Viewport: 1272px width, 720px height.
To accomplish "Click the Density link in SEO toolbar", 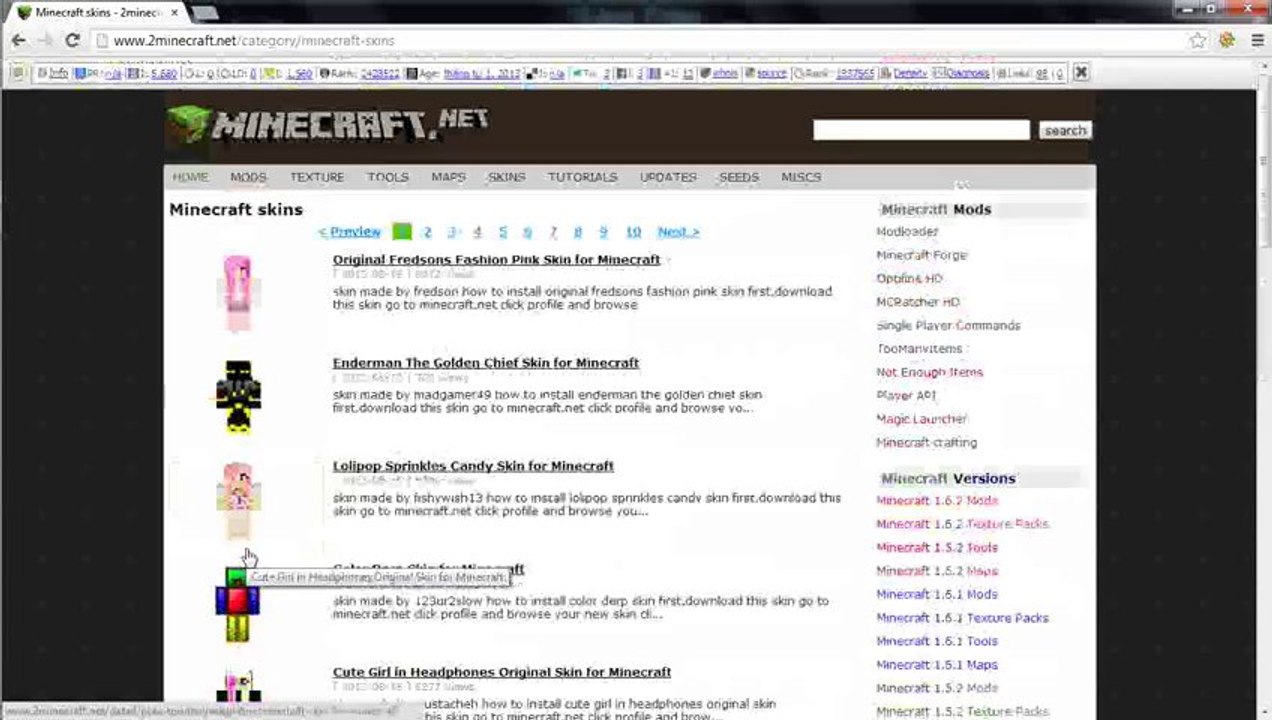I will pyautogui.click(x=910, y=73).
